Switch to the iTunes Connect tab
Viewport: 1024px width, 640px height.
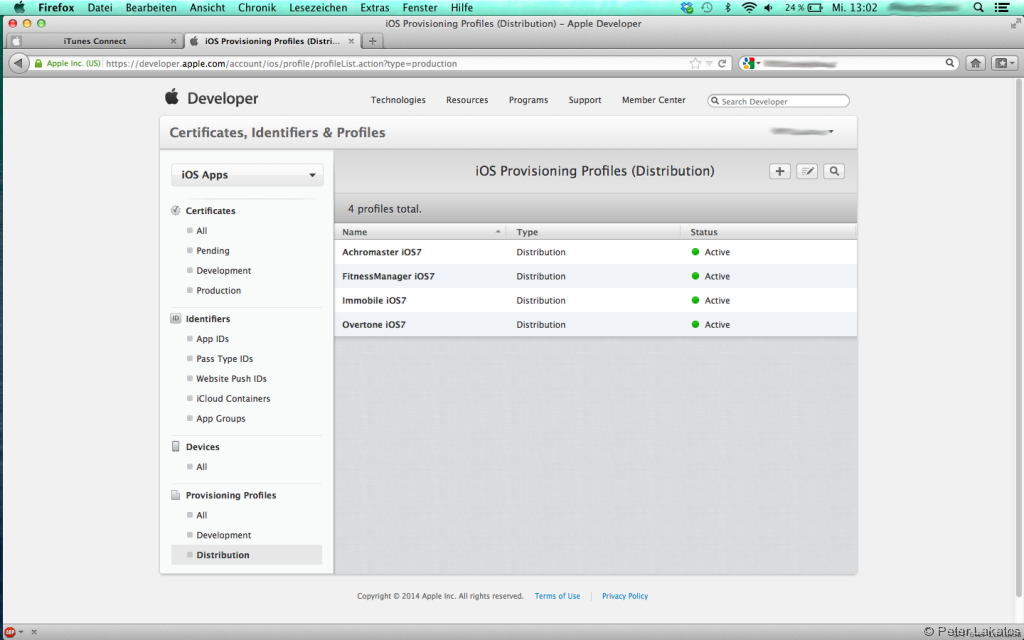point(95,40)
